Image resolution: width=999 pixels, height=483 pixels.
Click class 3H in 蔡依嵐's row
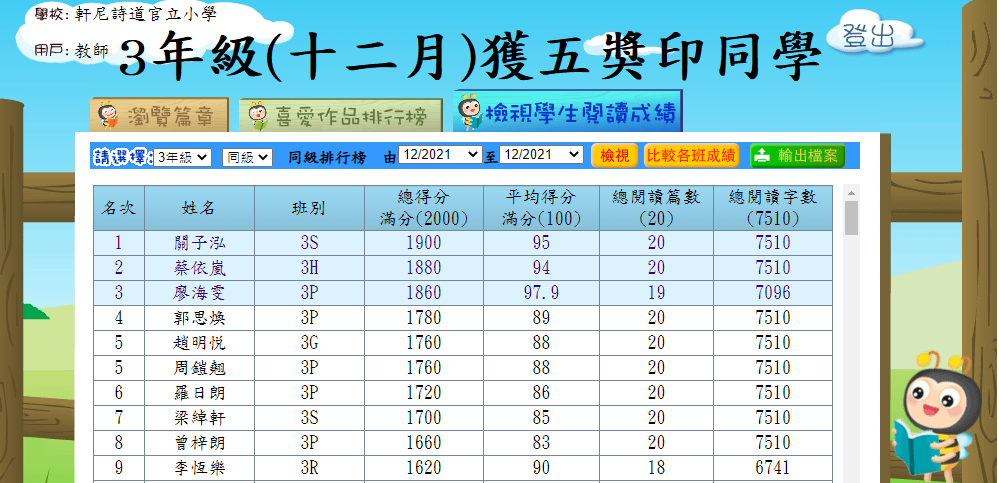pos(309,268)
